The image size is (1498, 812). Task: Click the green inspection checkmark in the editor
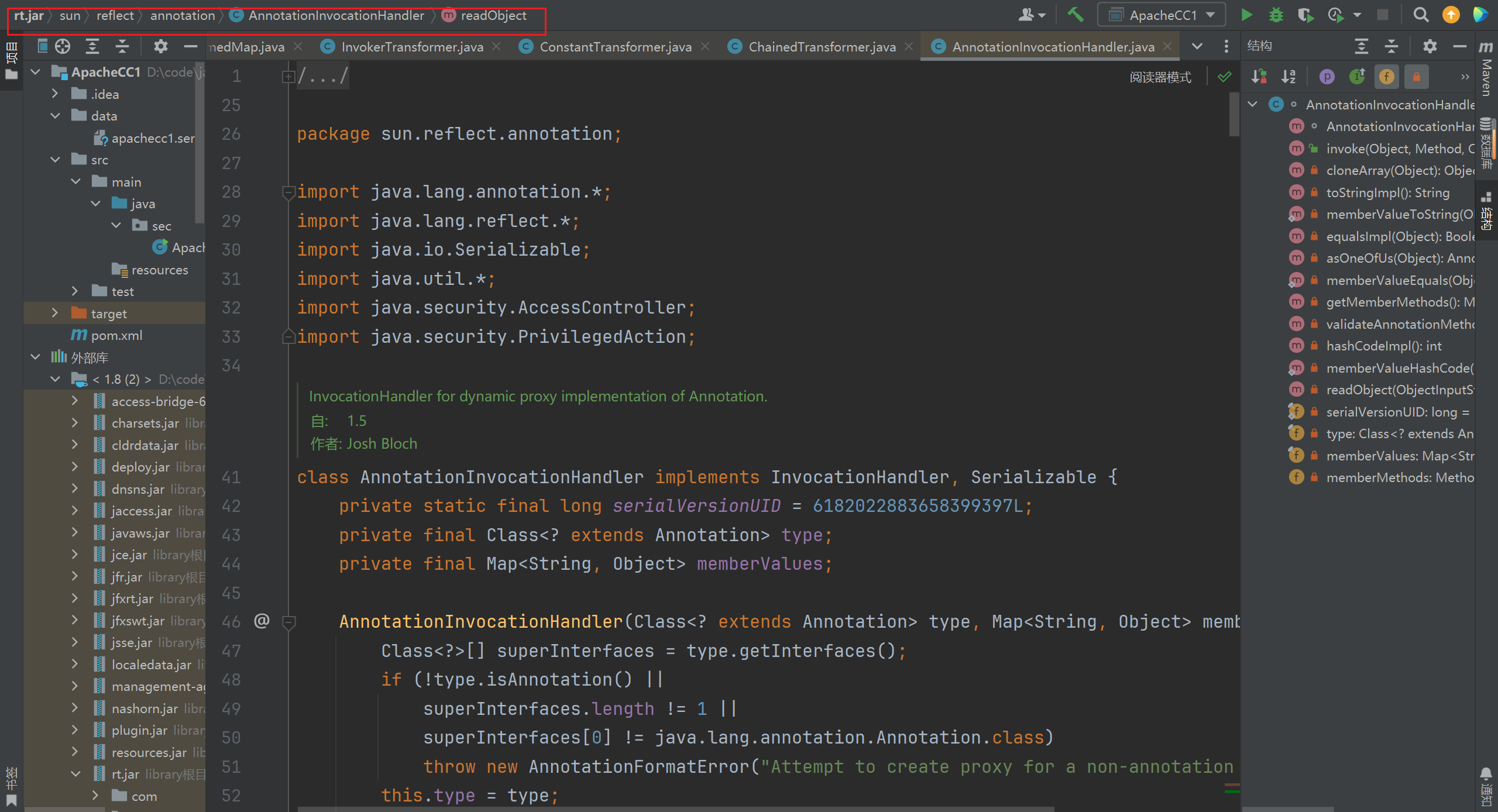tap(1224, 77)
